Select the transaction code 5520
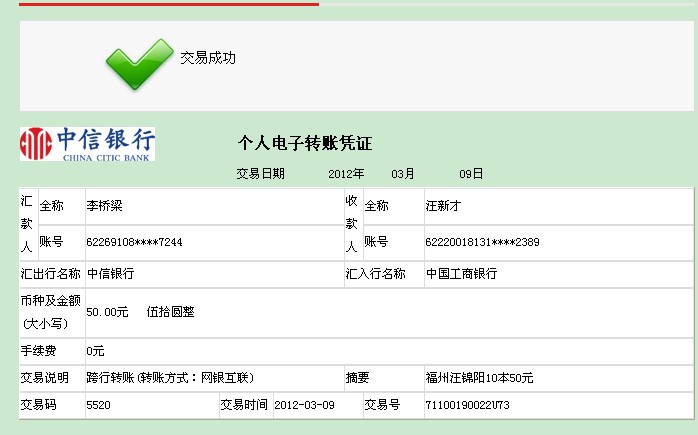Image resolution: width=698 pixels, height=435 pixels. point(99,405)
